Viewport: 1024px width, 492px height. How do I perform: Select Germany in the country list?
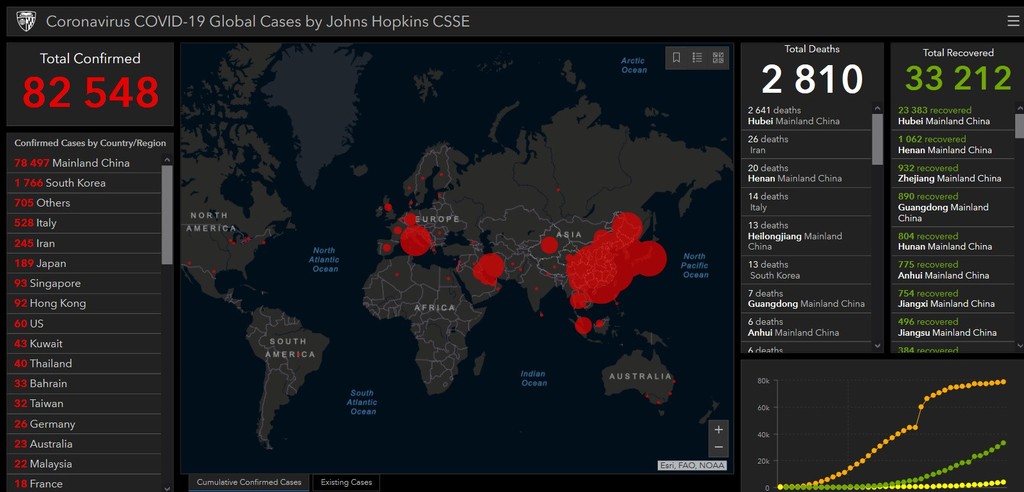(84, 424)
